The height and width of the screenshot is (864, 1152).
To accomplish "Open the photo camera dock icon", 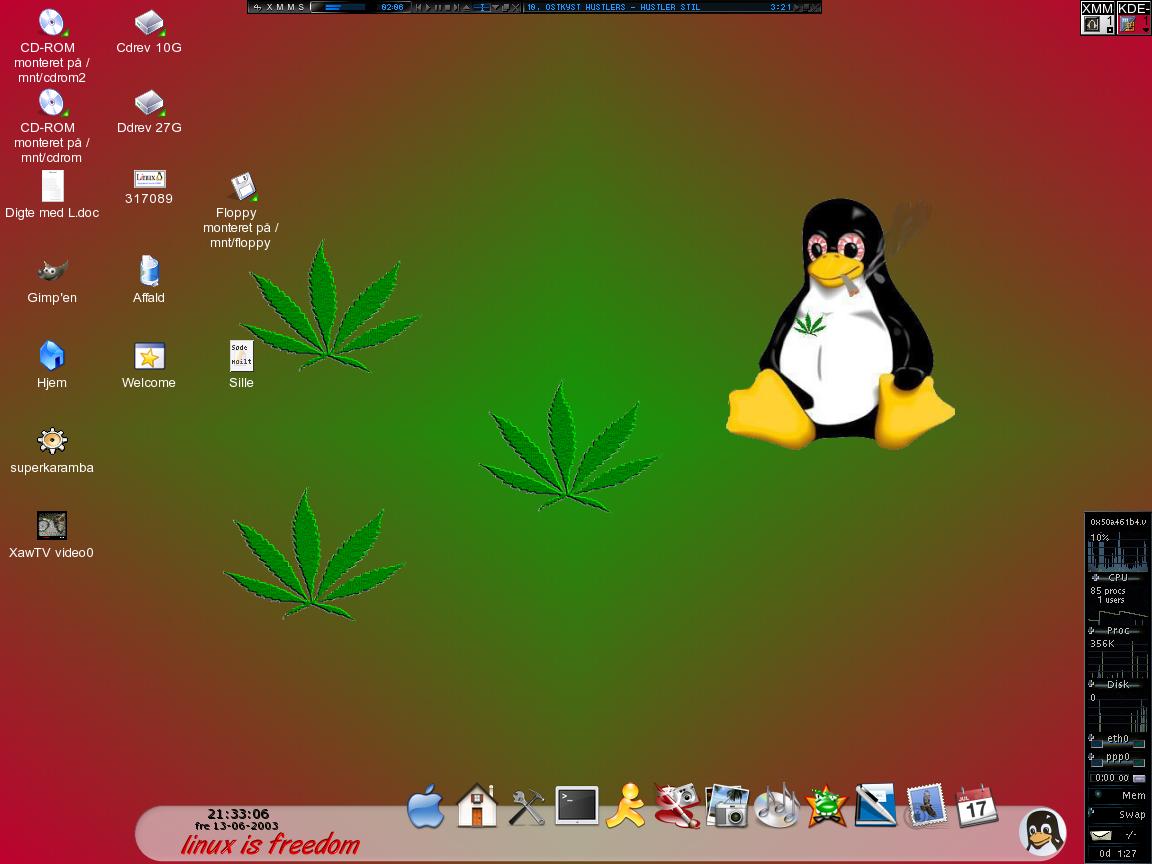I will 727,806.
